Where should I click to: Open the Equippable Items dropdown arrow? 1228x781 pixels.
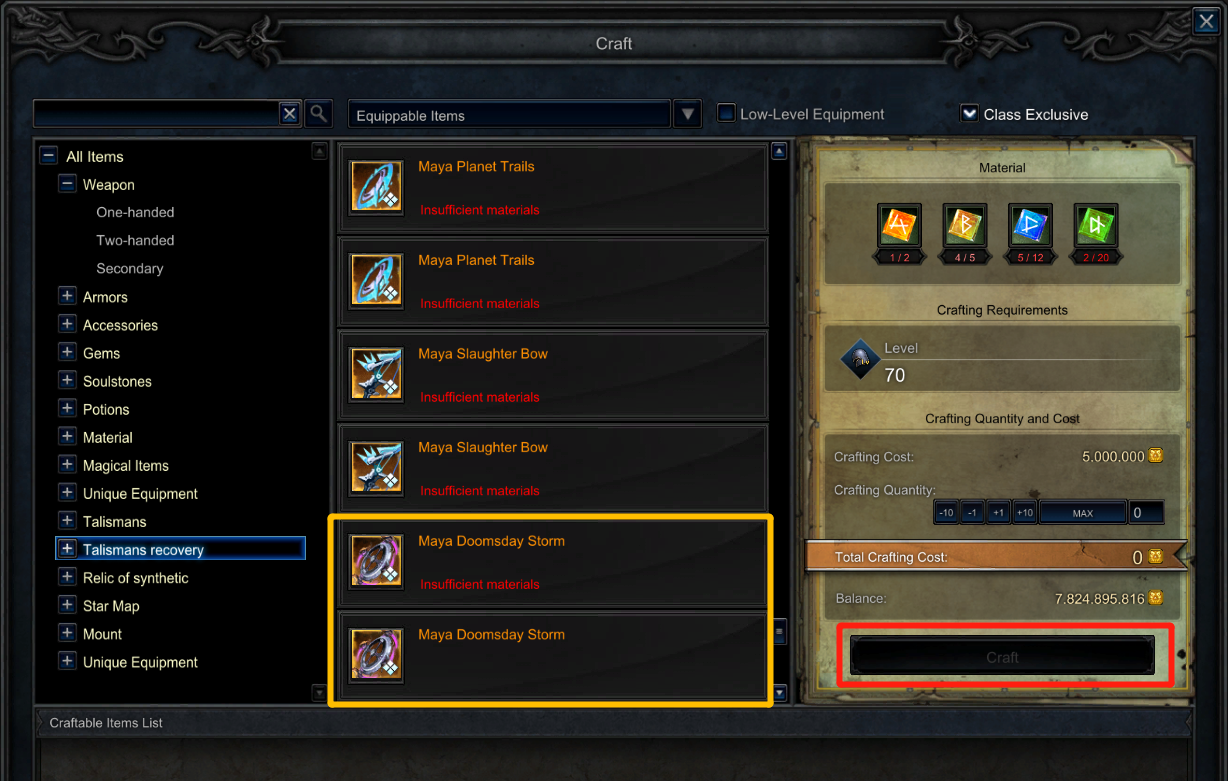pos(687,114)
